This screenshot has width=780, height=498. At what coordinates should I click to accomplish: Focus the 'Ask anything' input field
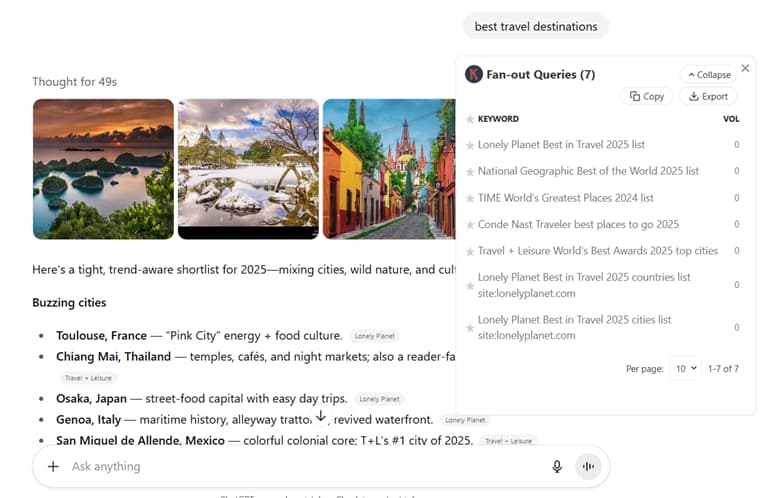303,466
